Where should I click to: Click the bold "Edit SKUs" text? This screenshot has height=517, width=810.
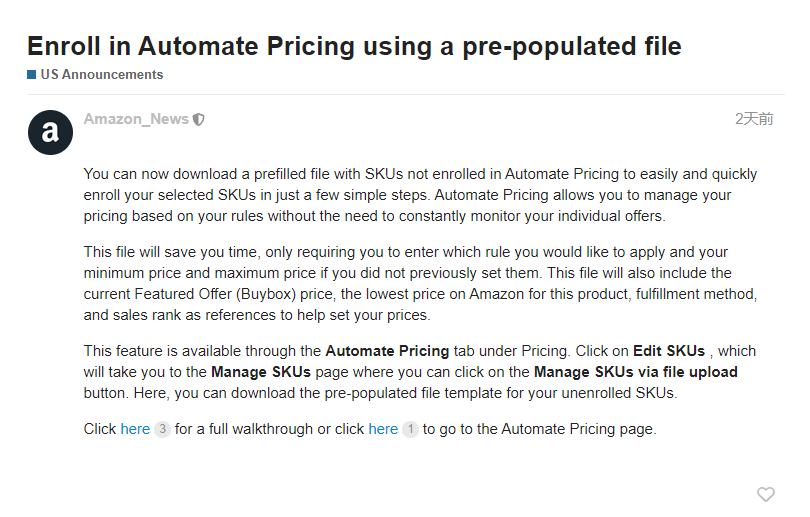pyautogui.click(x=671, y=351)
